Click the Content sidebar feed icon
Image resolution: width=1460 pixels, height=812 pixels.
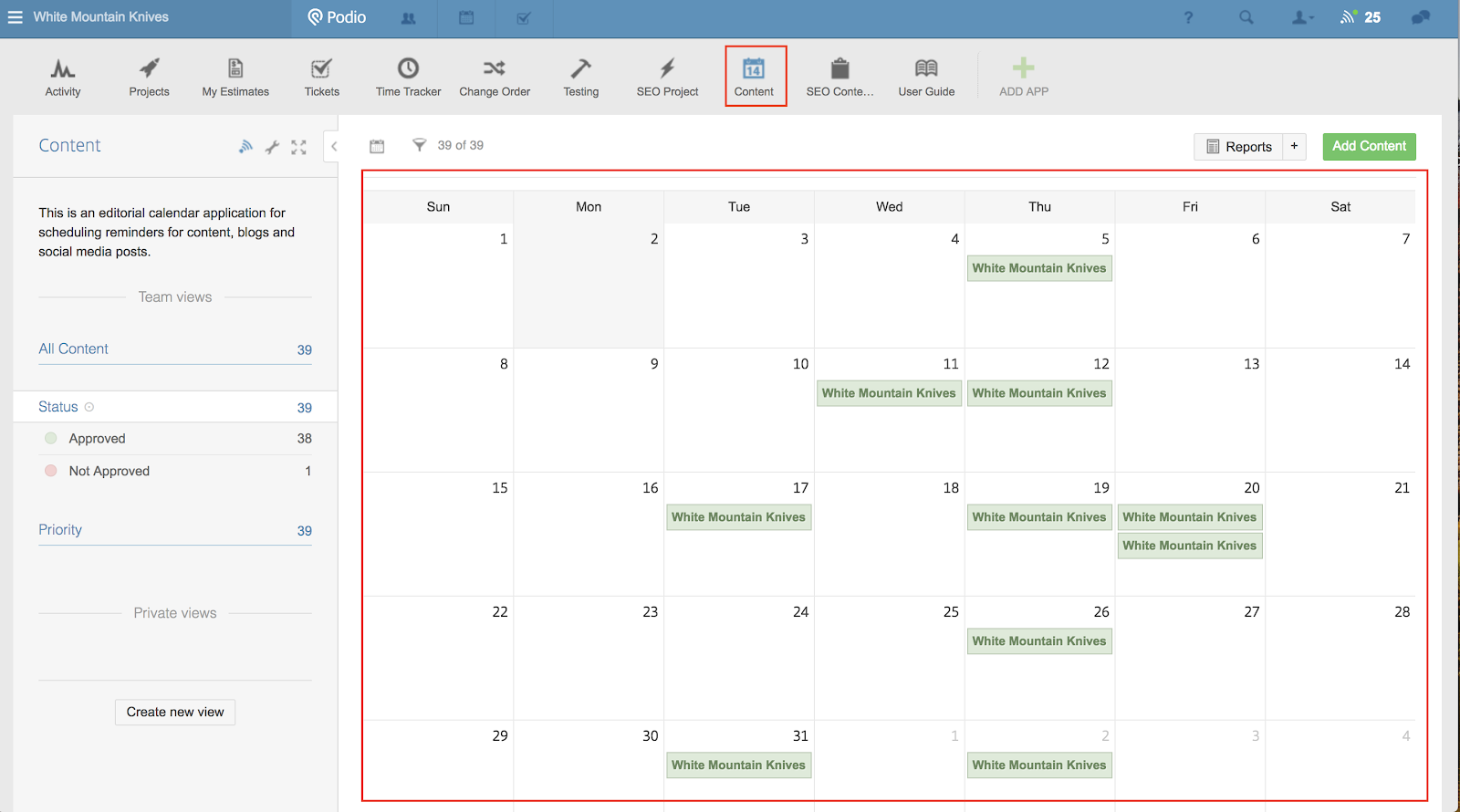[x=245, y=146]
